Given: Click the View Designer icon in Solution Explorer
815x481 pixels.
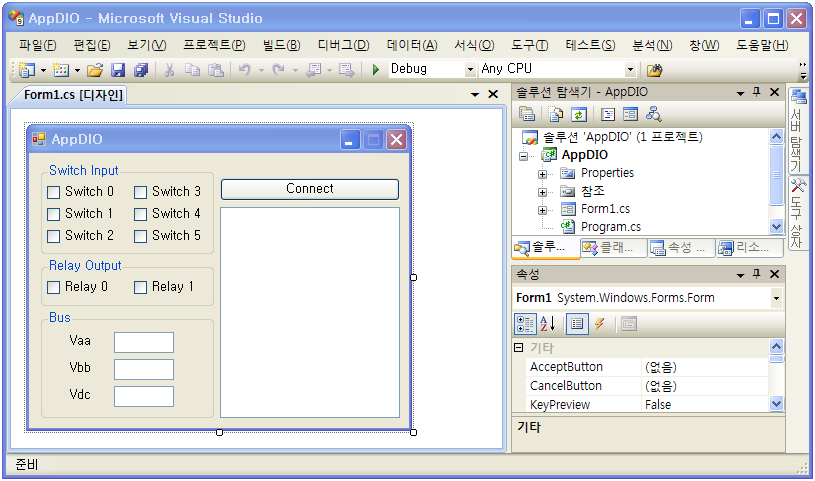Looking at the screenshot, I should (630, 114).
